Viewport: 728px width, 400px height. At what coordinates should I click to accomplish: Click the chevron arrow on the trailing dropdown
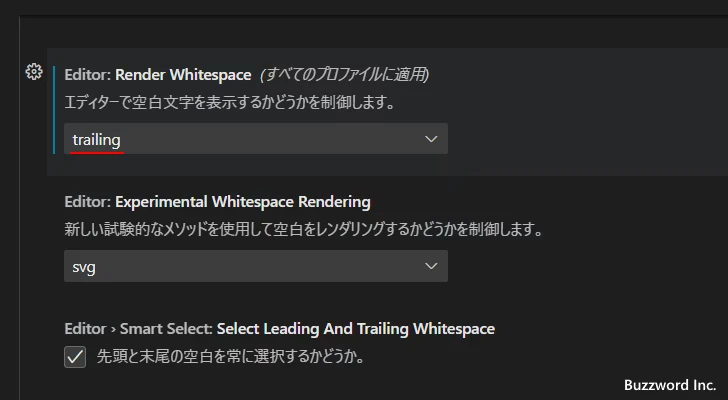coord(431,139)
